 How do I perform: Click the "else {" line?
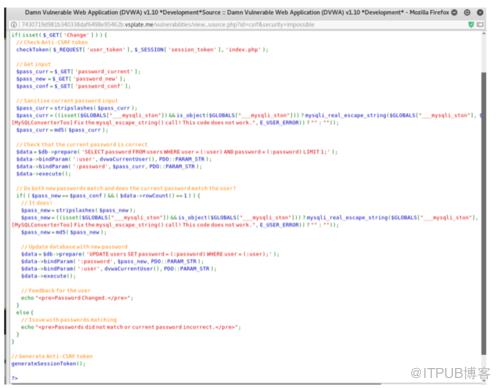coord(25,312)
